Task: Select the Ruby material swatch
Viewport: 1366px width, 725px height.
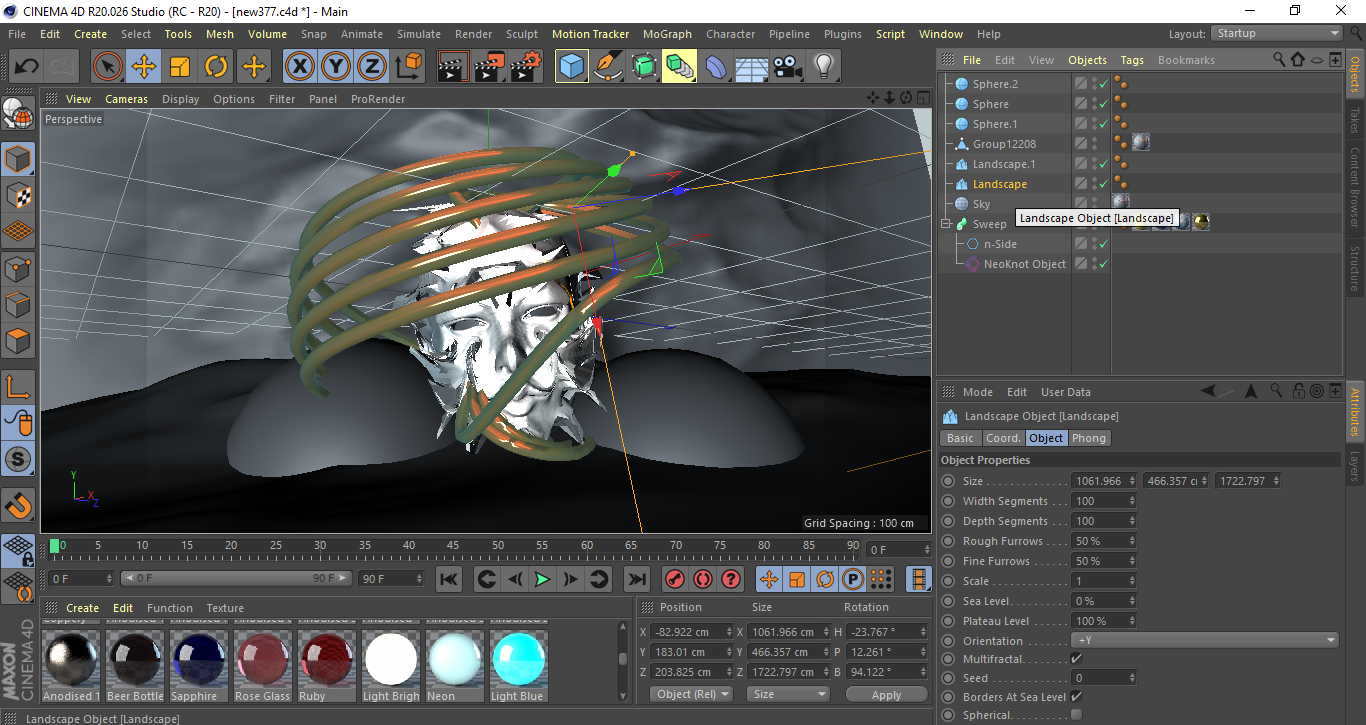Action: [325, 661]
